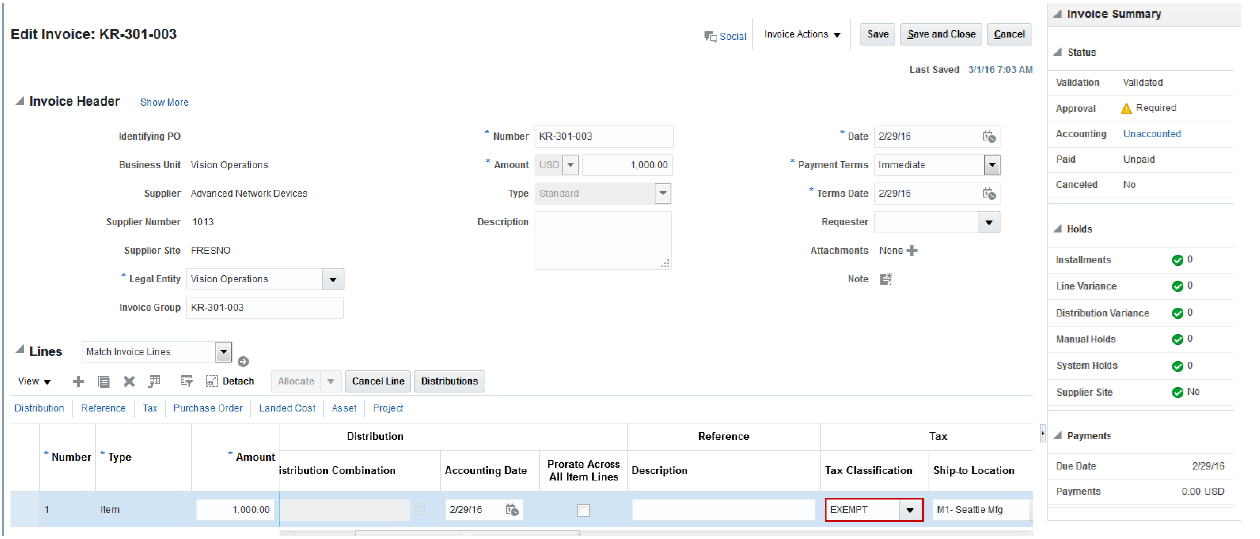Collapse the Status section
The height and width of the screenshot is (539, 1260).
(x=1059, y=52)
